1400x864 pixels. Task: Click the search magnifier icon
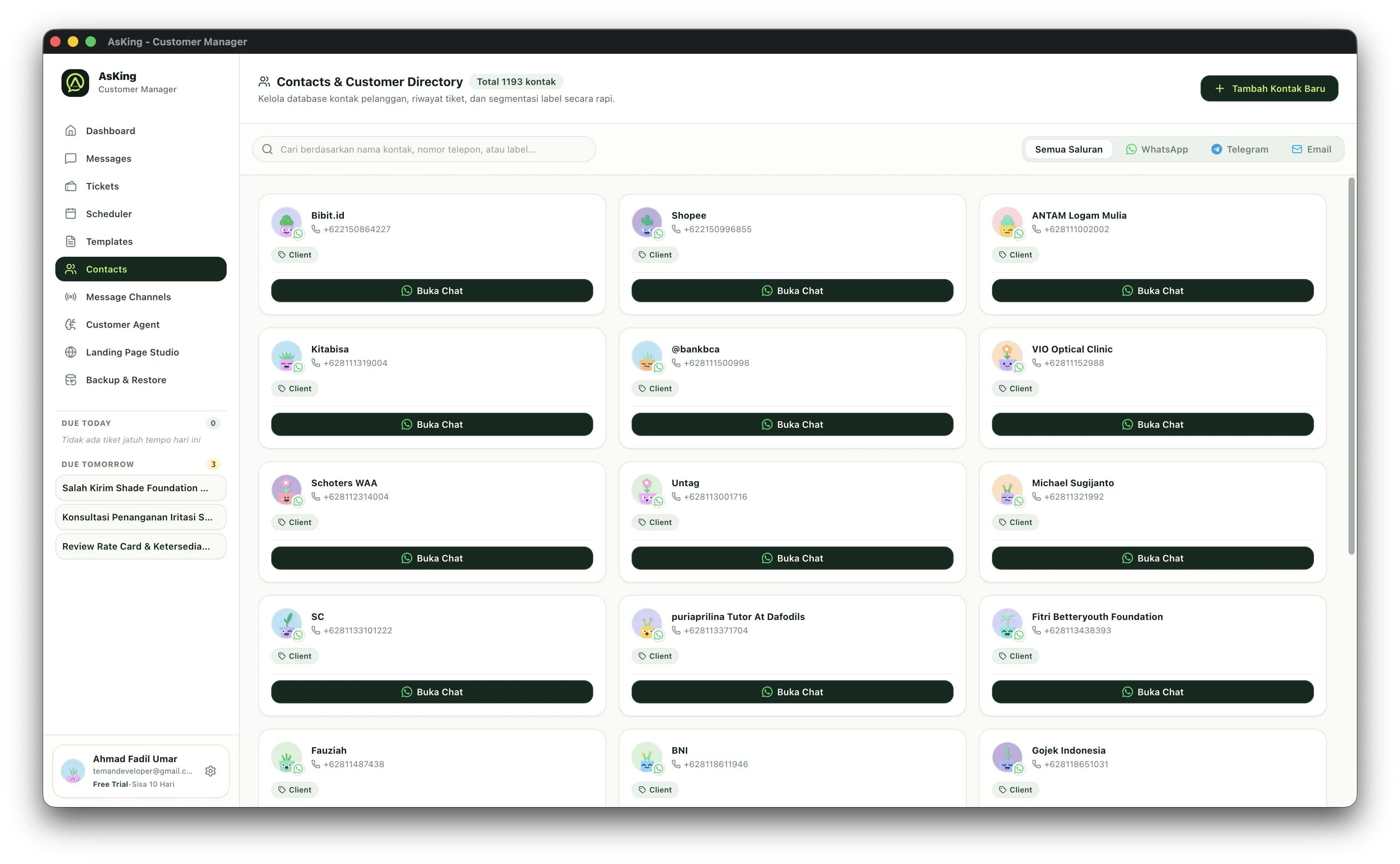tap(267, 149)
